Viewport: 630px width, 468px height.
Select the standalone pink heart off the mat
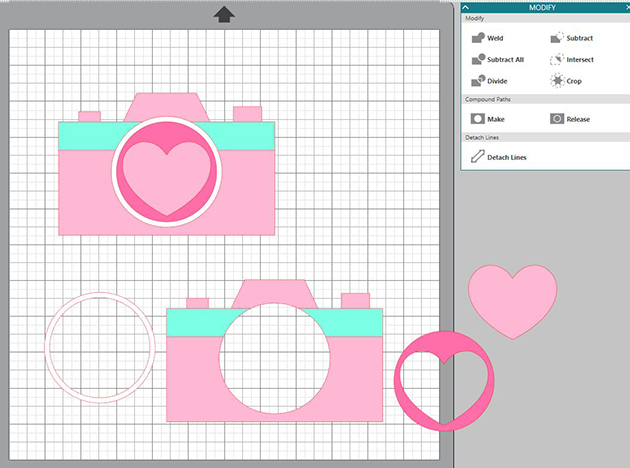513,302
